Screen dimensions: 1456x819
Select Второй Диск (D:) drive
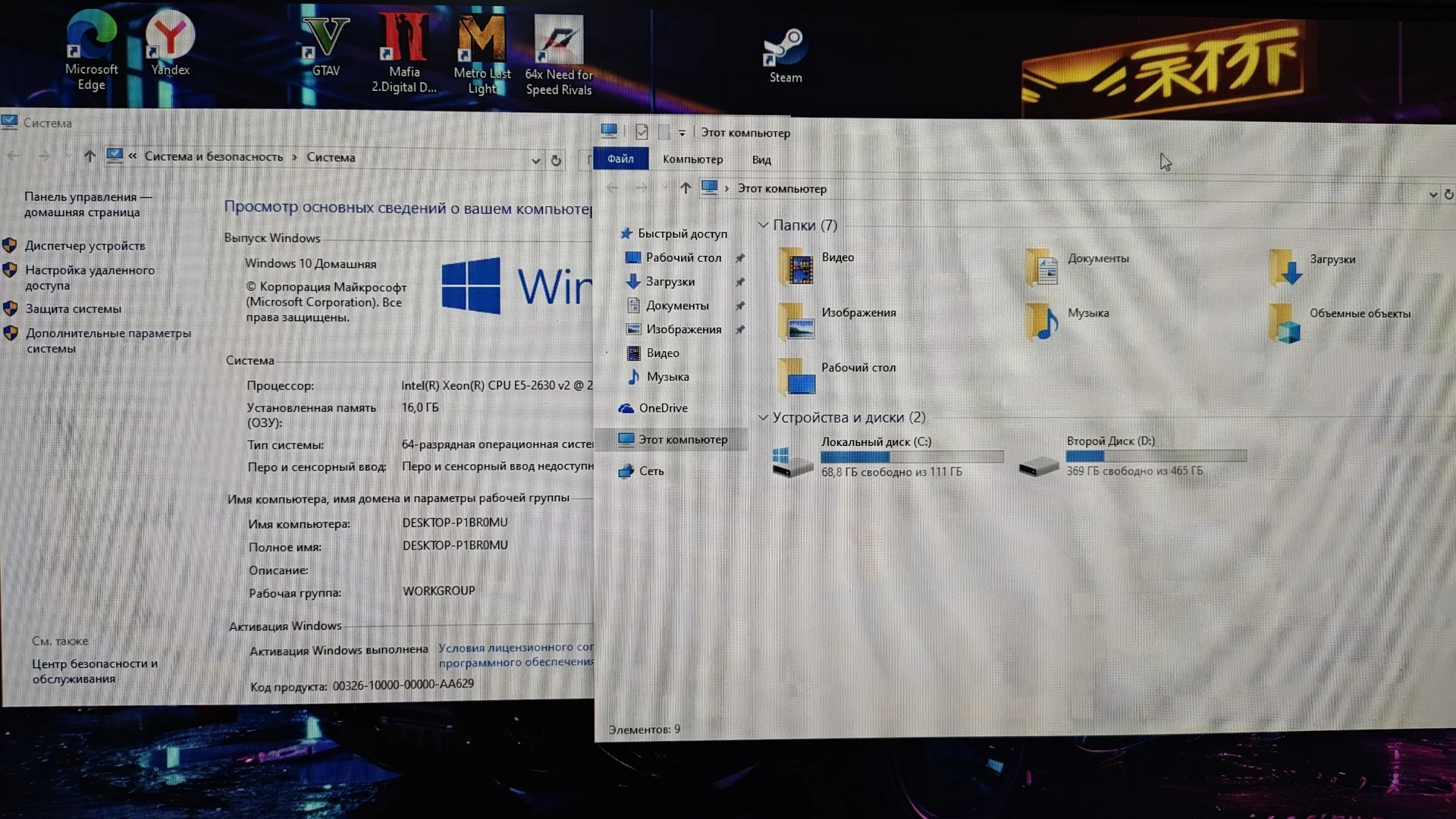(1132, 456)
